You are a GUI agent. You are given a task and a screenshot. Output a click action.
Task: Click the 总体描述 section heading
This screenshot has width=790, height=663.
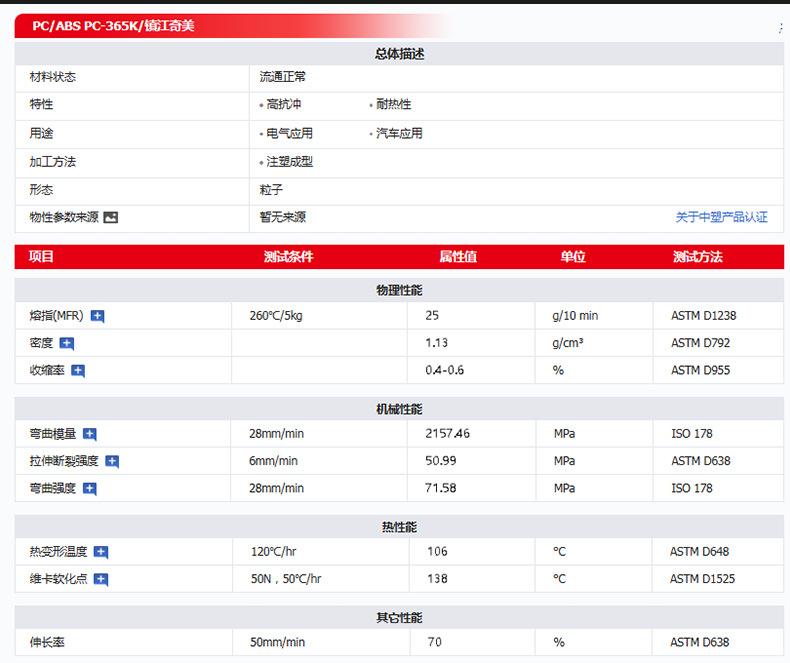click(399, 54)
